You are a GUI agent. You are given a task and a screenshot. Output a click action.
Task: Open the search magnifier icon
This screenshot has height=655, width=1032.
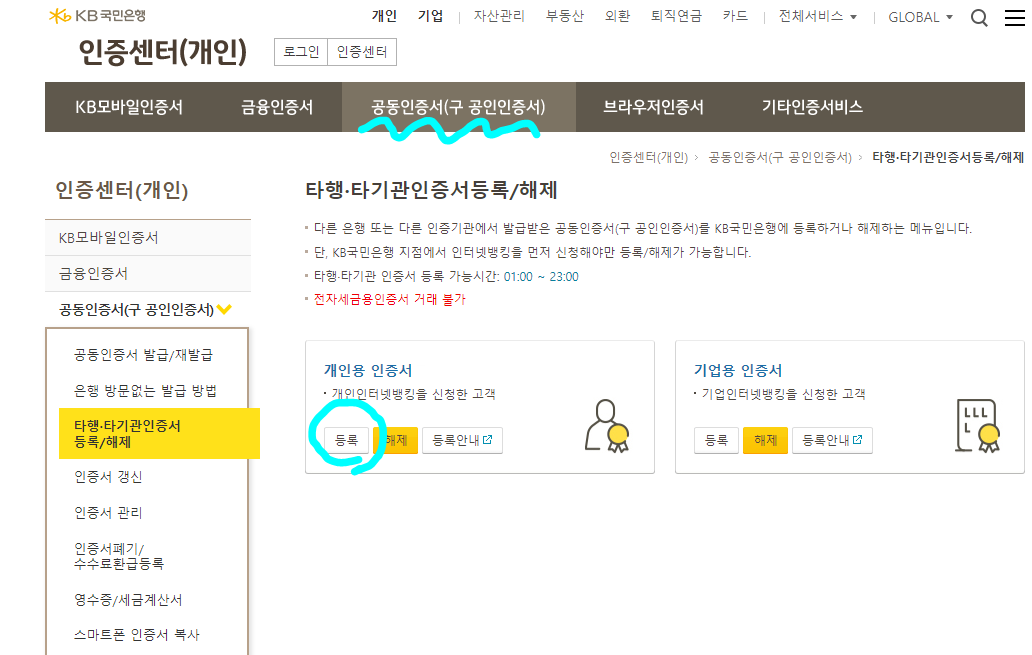979,18
